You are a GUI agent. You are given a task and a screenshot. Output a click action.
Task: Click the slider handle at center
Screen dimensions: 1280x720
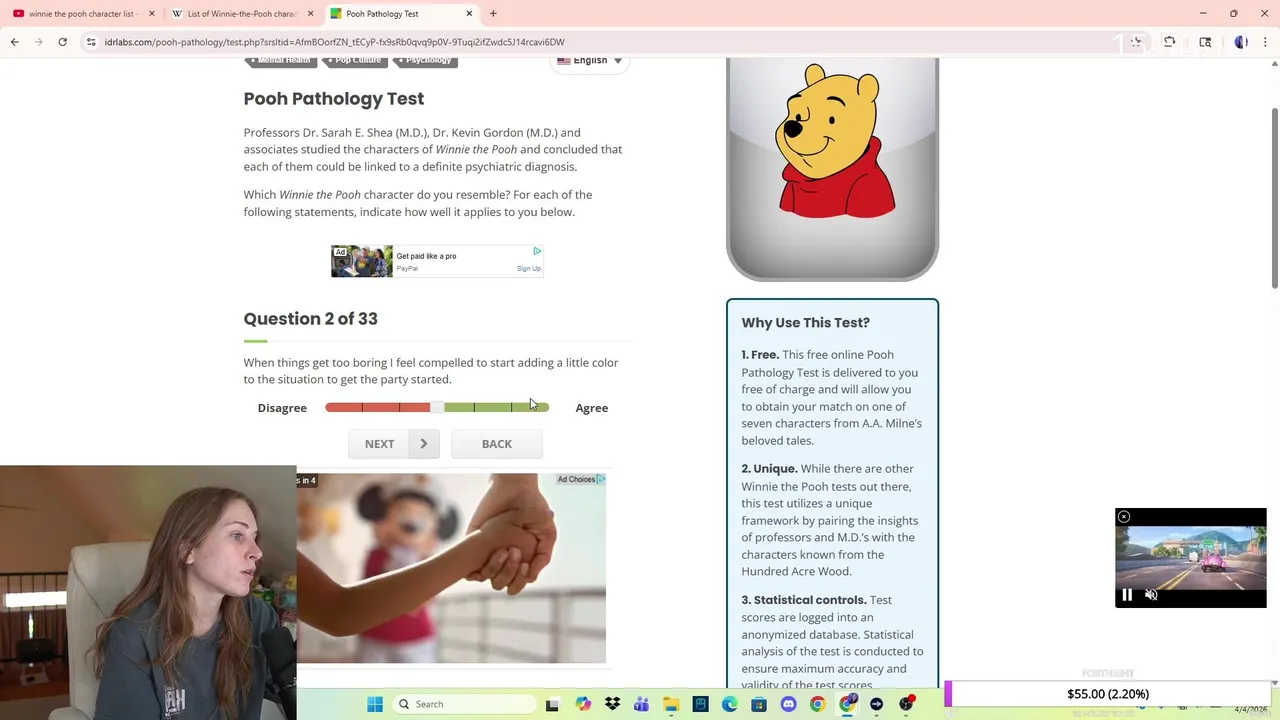tap(437, 407)
